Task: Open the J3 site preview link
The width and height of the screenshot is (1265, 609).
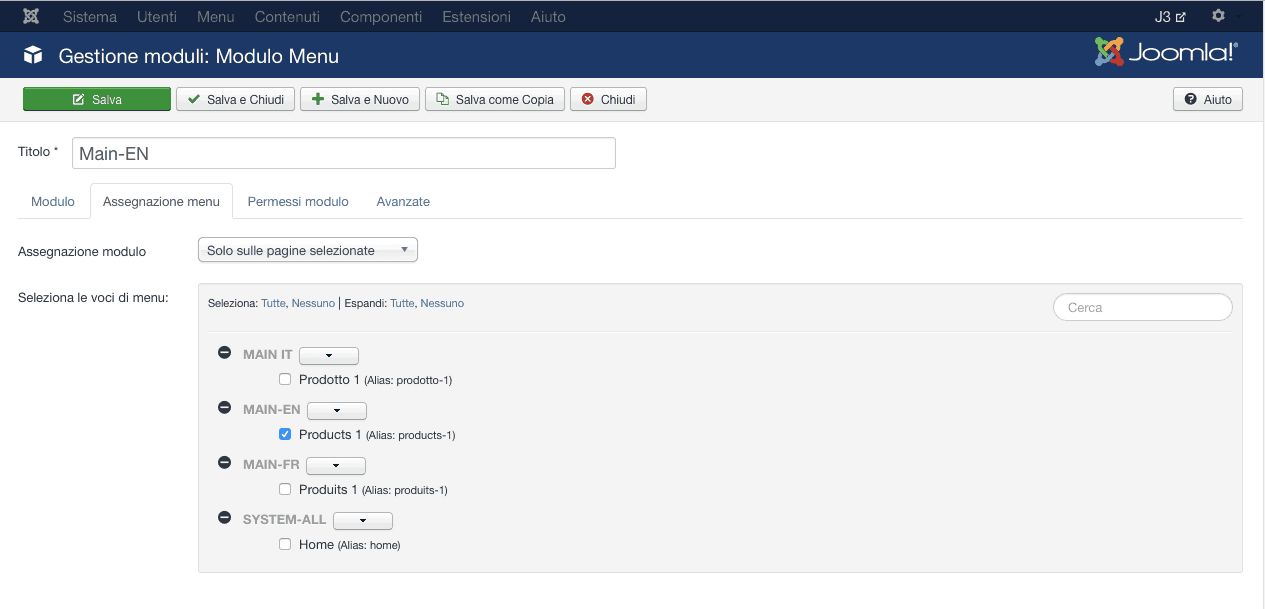Action: click(1169, 17)
